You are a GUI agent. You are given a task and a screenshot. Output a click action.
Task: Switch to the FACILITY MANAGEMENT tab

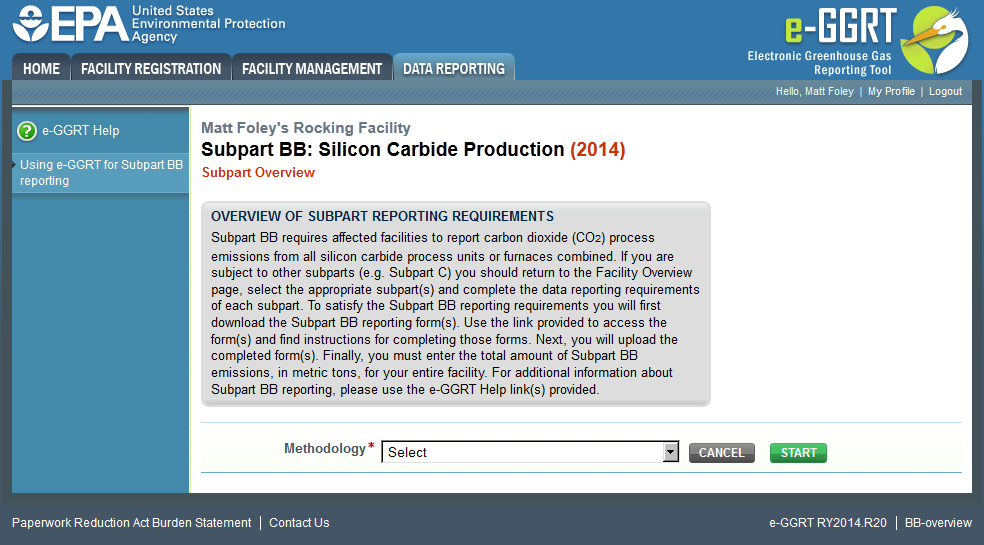coord(312,68)
